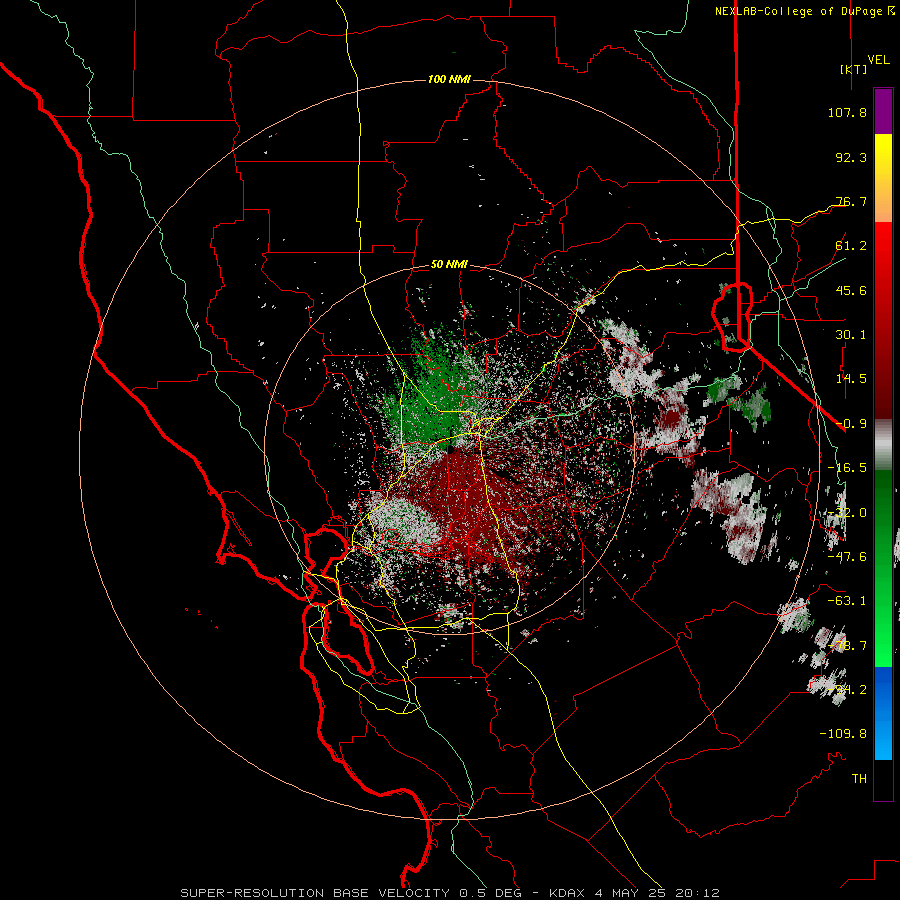The image size is (900, 900).
Task: Select the -63.1 velocity scale value
Action: click(x=847, y=601)
